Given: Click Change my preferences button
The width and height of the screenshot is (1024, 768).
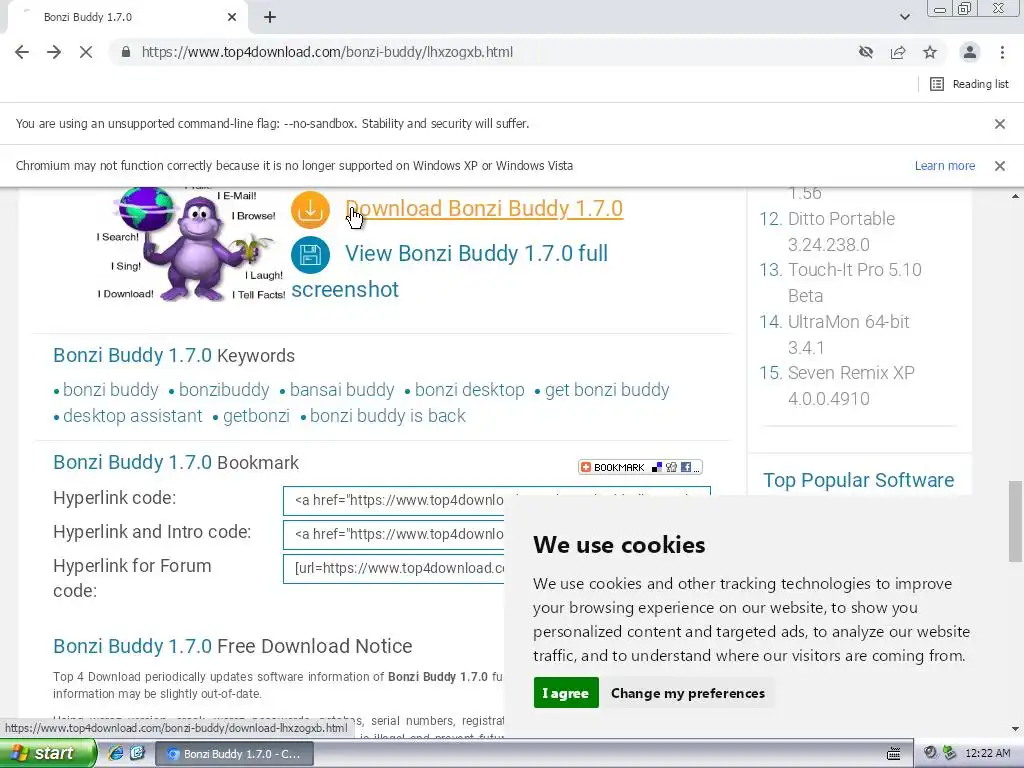Looking at the screenshot, I should point(688,693).
